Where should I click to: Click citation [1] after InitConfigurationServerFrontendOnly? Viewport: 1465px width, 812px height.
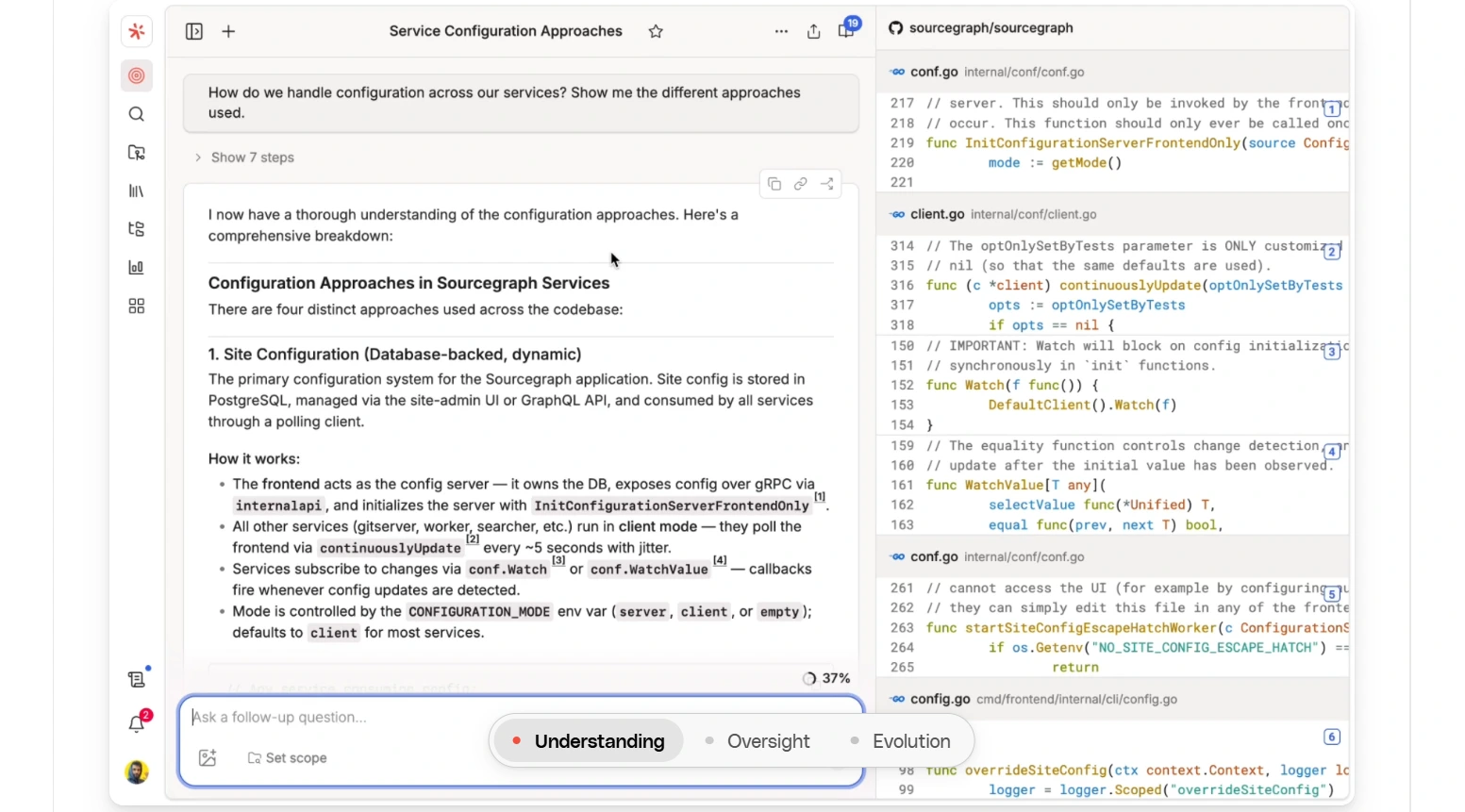click(820, 497)
